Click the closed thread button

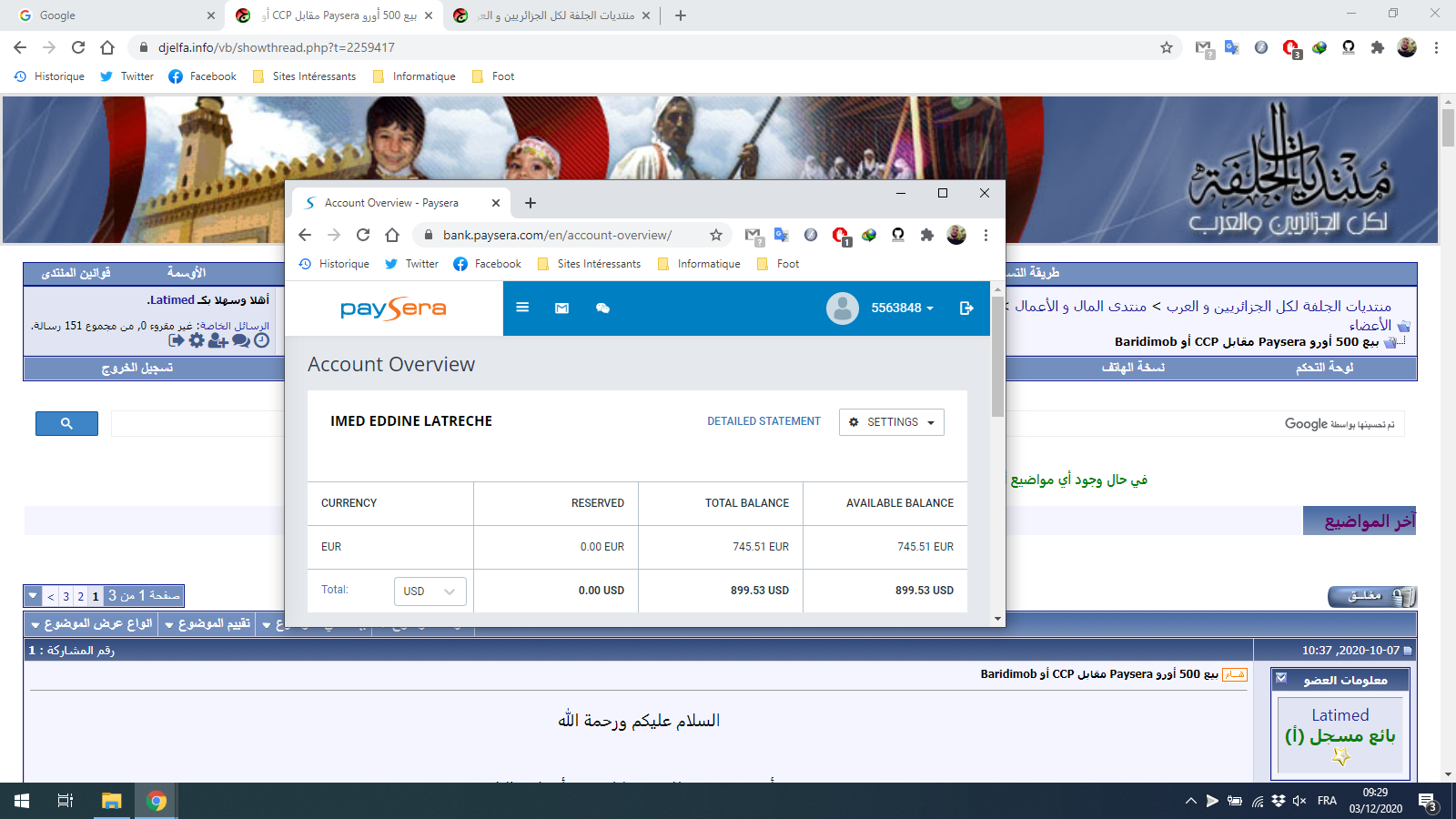(x=1371, y=596)
